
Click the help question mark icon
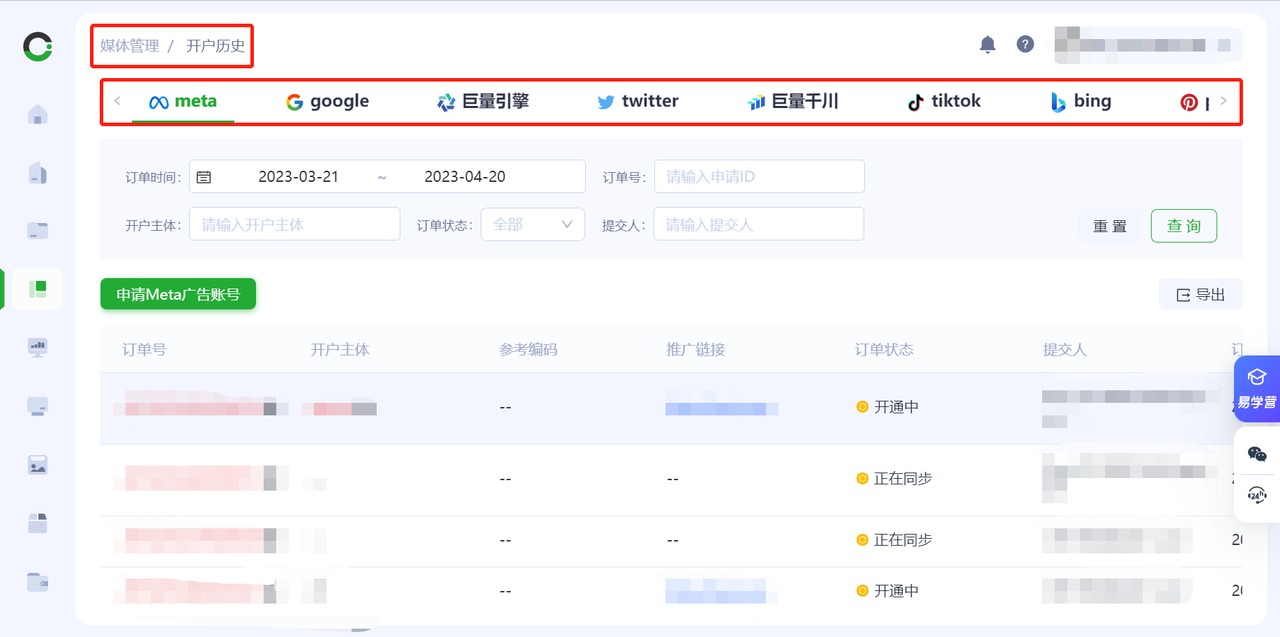(1025, 44)
